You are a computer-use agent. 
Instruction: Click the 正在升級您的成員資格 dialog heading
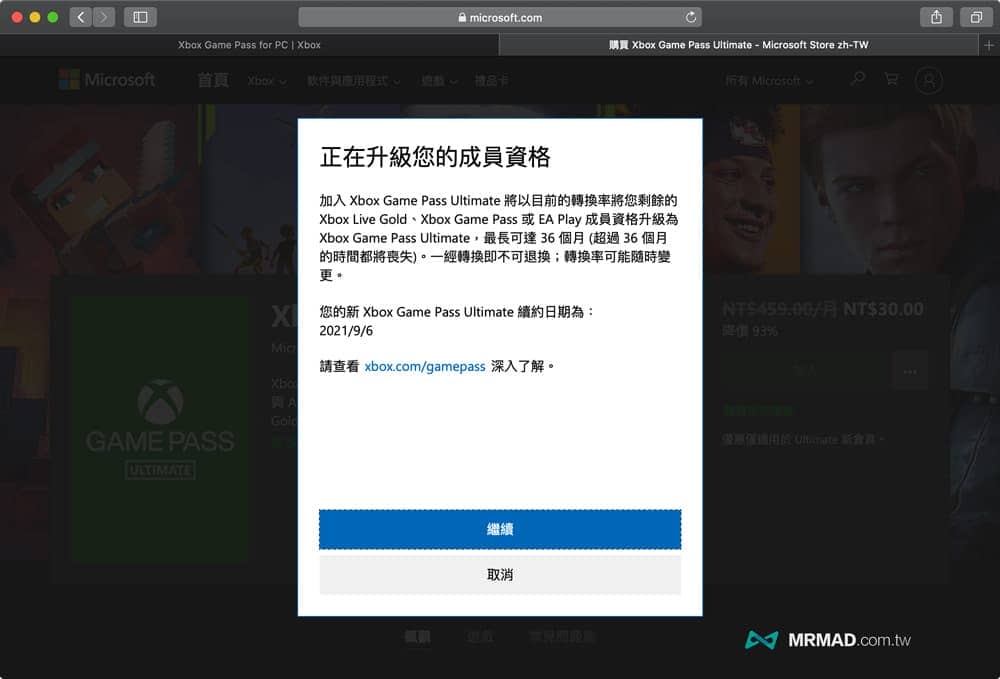coord(435,157)
